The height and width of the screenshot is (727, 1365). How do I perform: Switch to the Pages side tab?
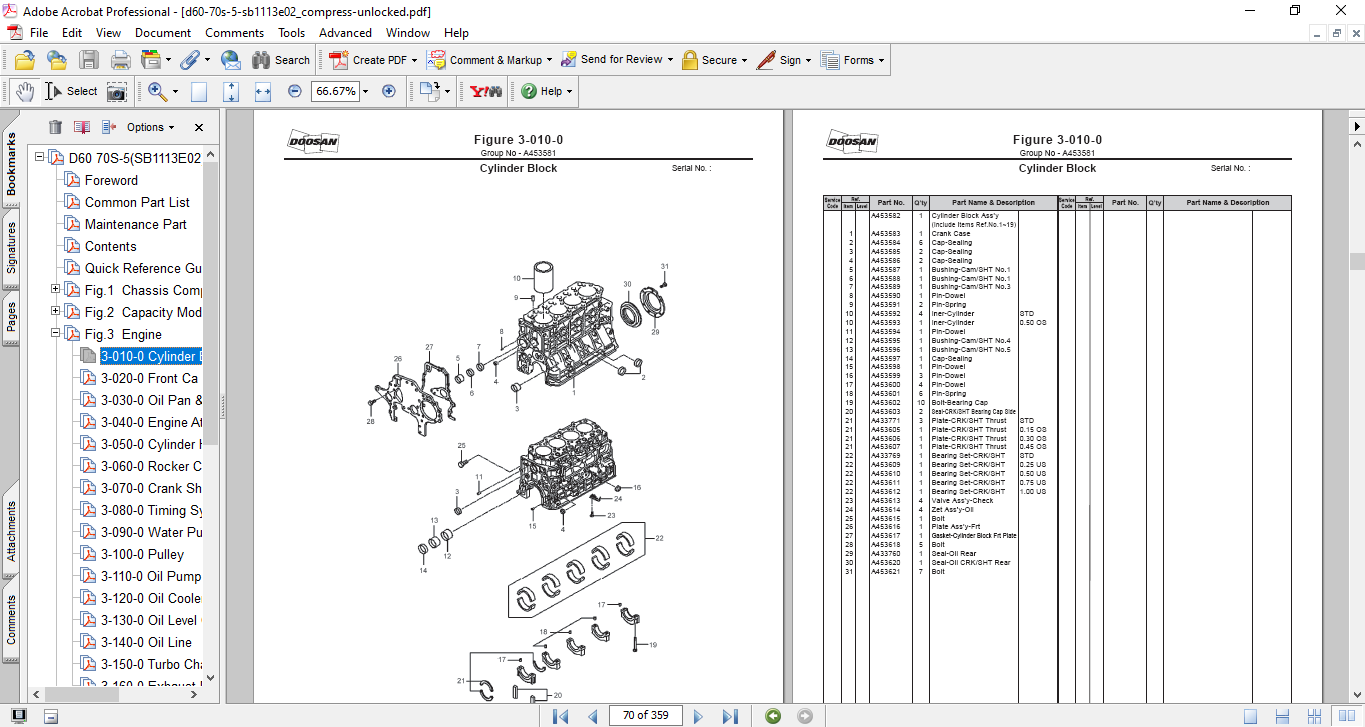(x=11, y=316)
